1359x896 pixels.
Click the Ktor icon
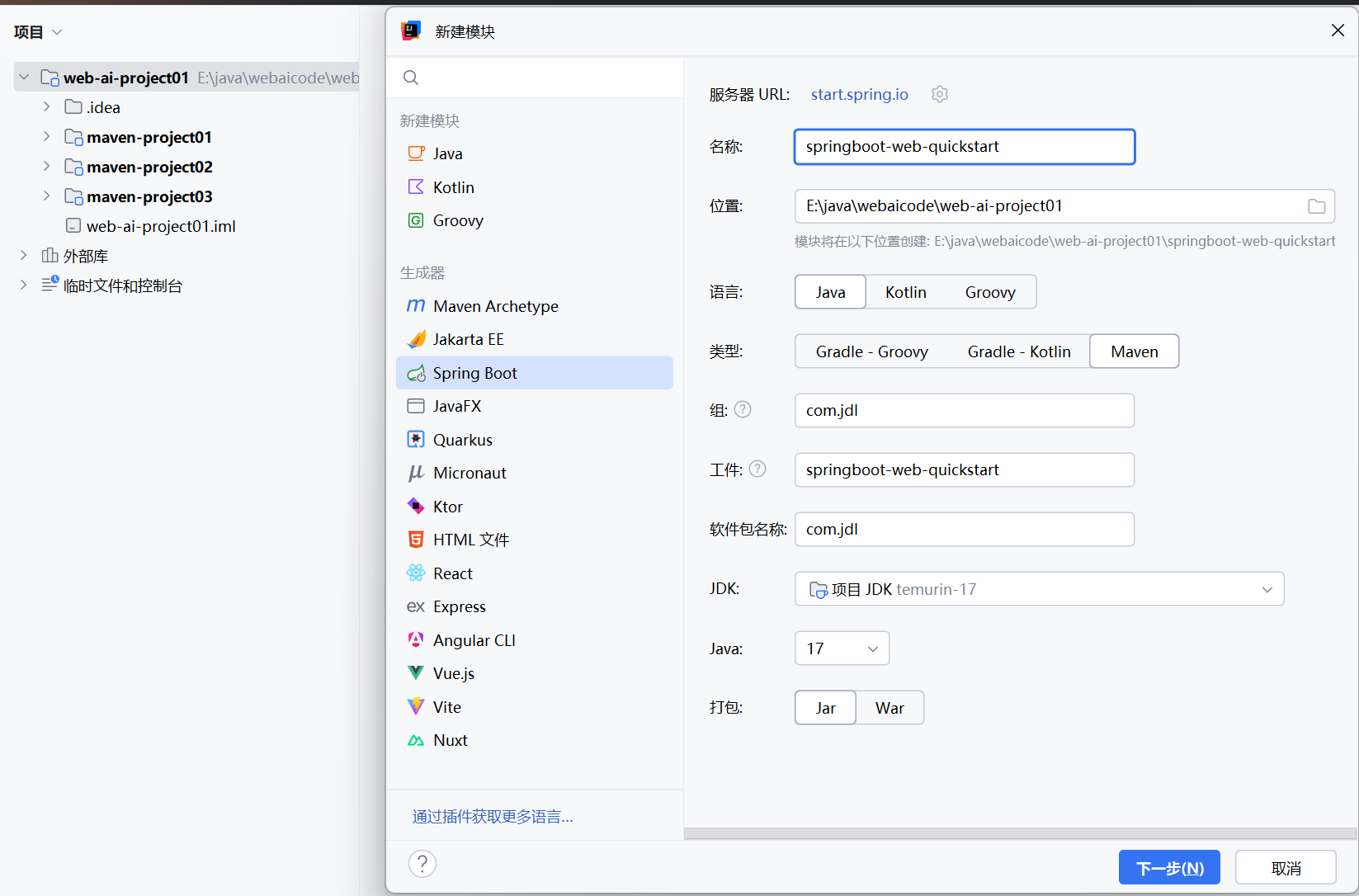coord(416,506)
